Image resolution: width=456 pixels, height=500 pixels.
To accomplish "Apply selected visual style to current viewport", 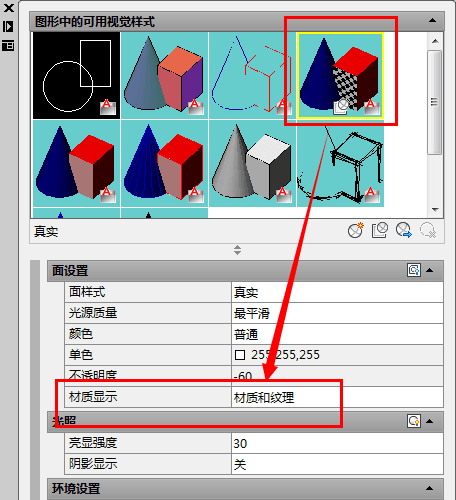I will 379,230.
